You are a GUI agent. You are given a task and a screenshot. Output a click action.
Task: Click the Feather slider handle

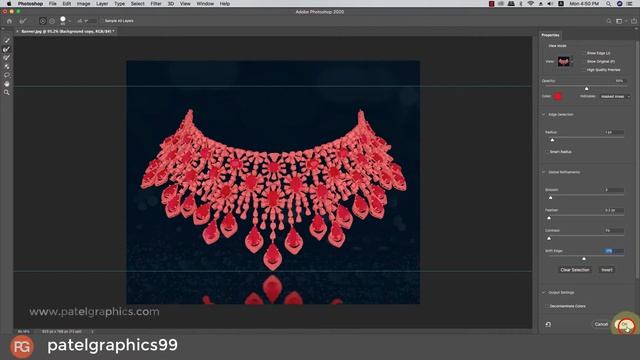[549, 218]
